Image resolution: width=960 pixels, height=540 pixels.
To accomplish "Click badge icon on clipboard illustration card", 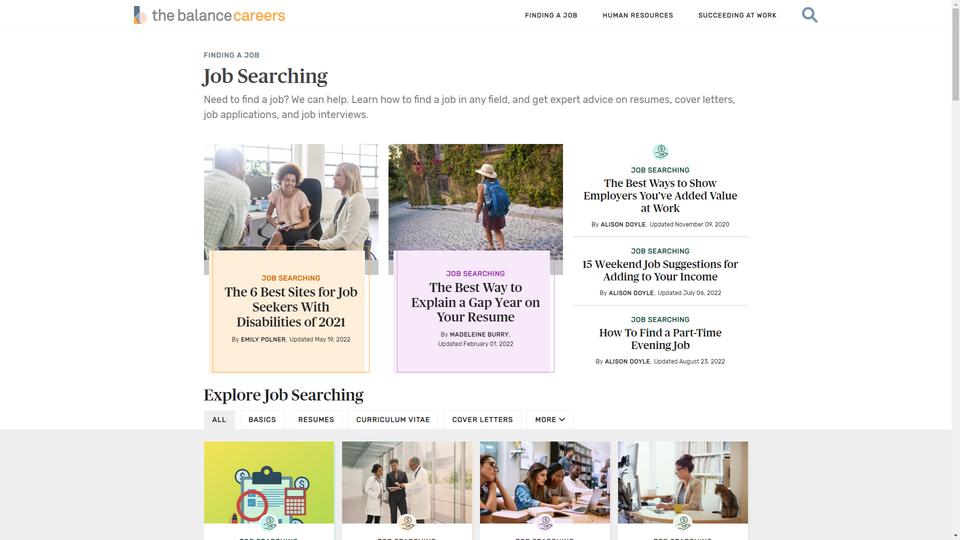I will [x=269, y=522].
